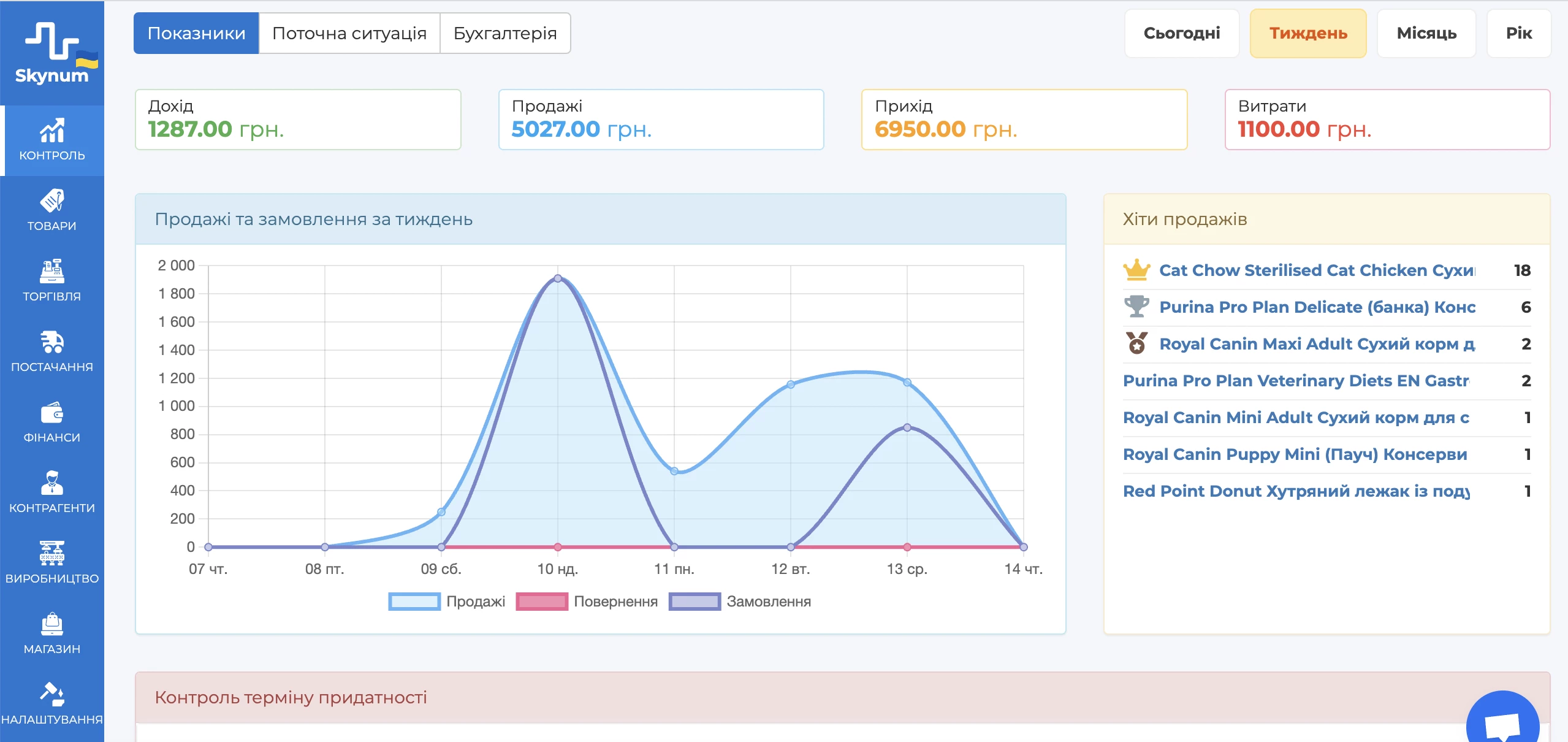Open the Контрагенти section

click(52, 493)
